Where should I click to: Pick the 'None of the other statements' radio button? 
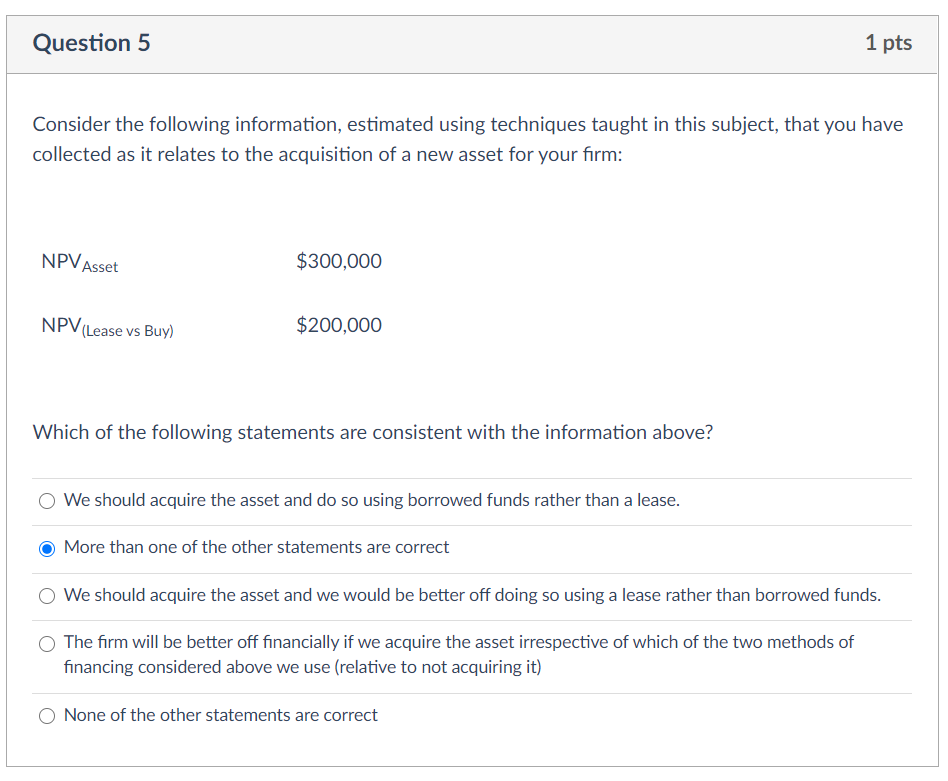[47, 716]
